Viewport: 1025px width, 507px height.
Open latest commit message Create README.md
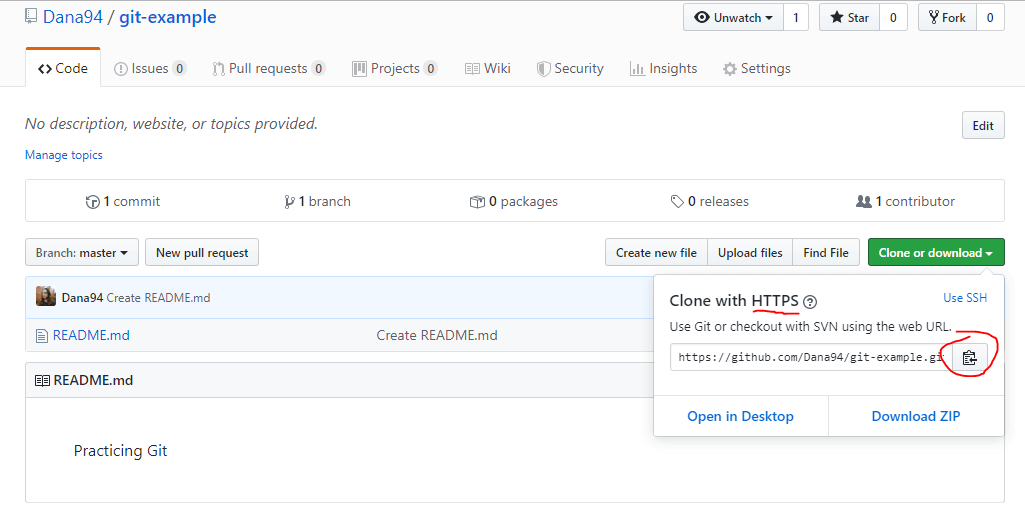(x=158, y=298)
